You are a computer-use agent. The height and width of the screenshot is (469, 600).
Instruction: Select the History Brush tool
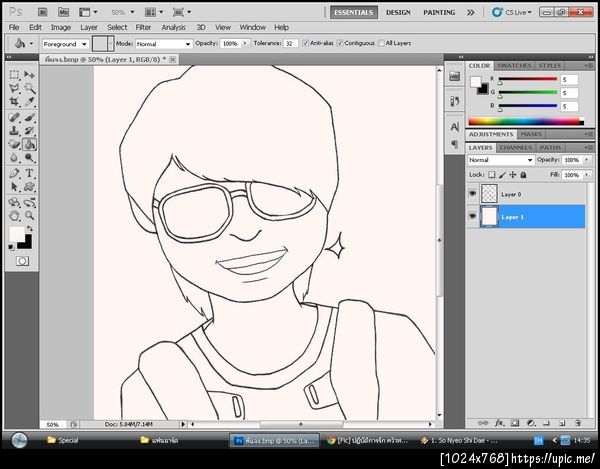point(29,131)
